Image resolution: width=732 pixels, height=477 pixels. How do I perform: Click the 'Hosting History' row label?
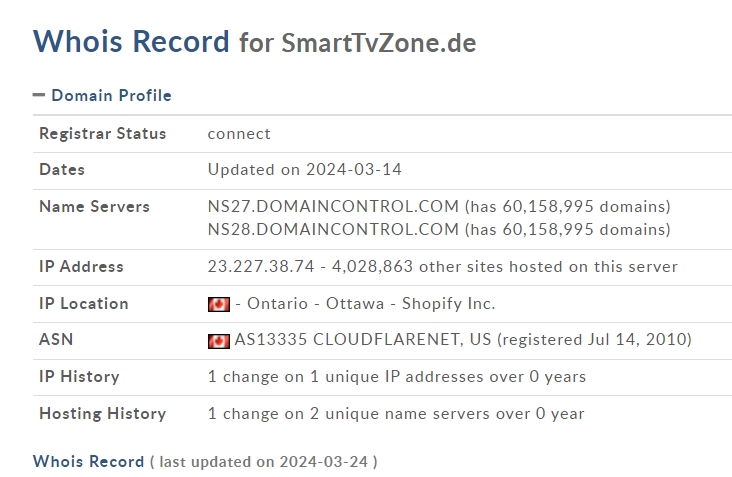click(x=103, y=414)
